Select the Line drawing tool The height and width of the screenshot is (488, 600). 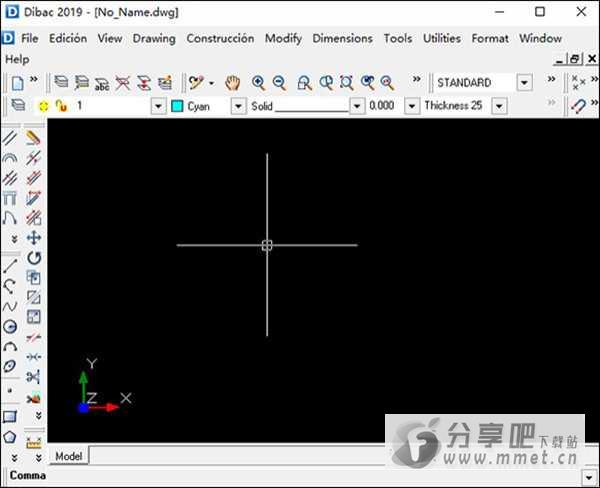pos(10,266)
